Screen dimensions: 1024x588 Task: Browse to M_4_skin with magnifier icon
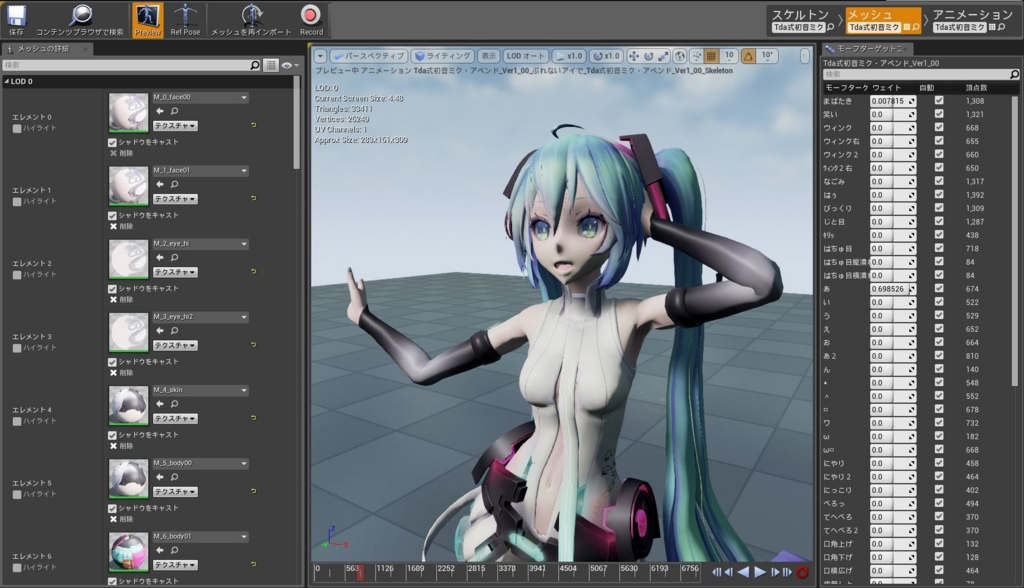click(174, 404)
